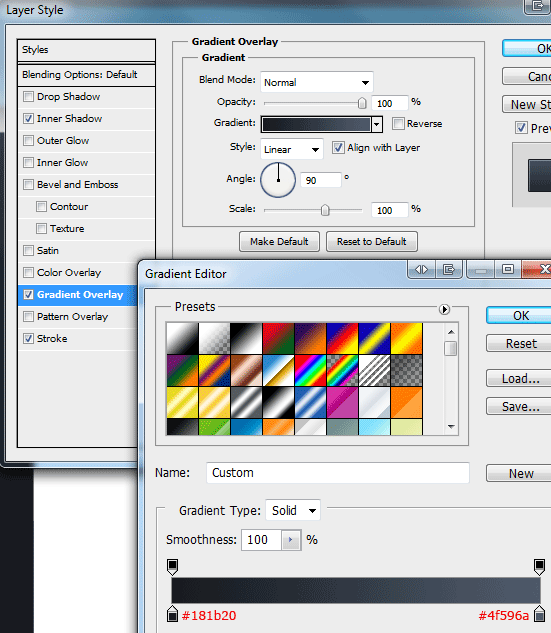
Task: Click the Angle dial control
Action: tap(278, 180)
